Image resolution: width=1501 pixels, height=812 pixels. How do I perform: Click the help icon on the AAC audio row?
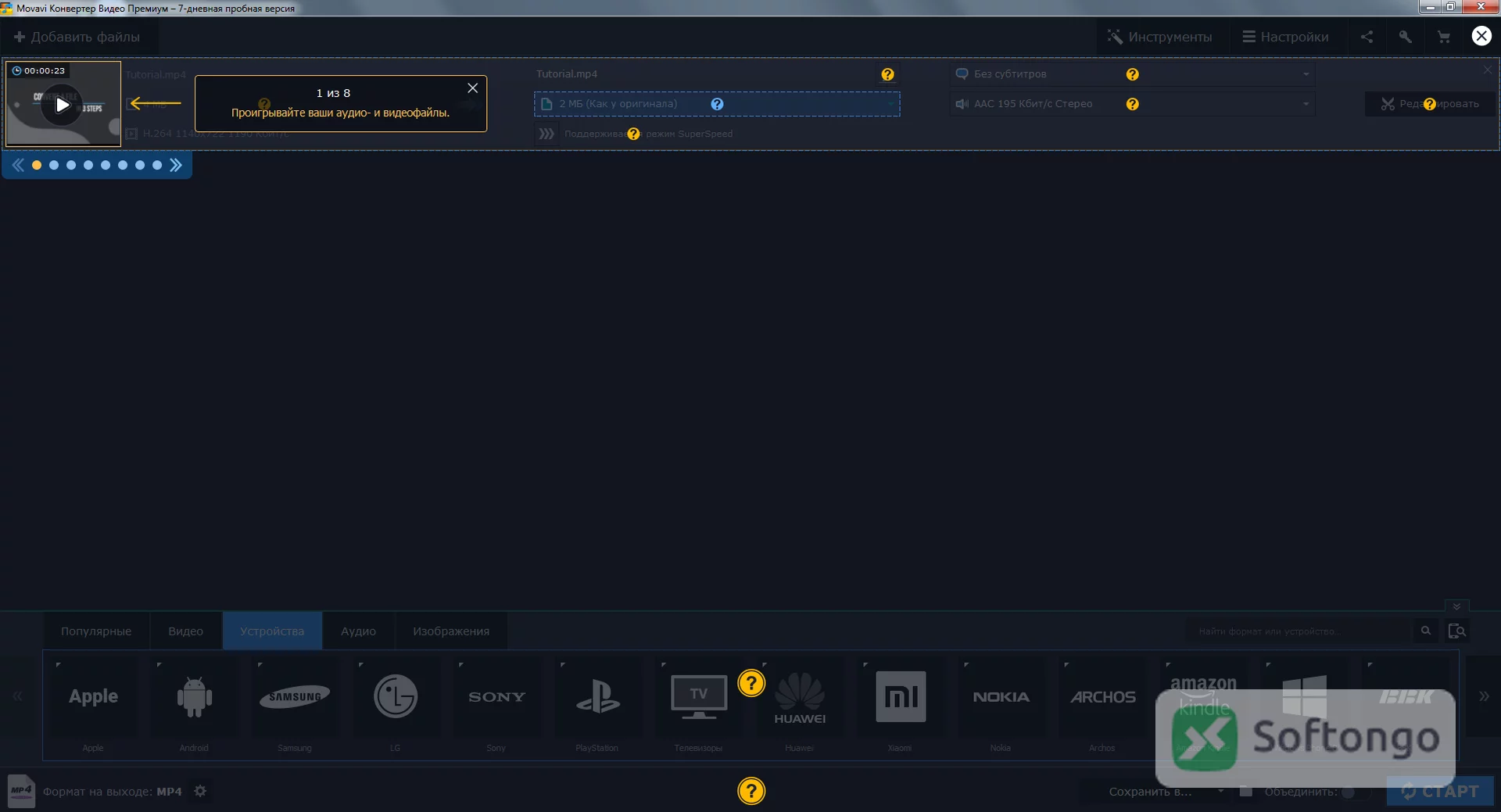[x=1132, y=104]
